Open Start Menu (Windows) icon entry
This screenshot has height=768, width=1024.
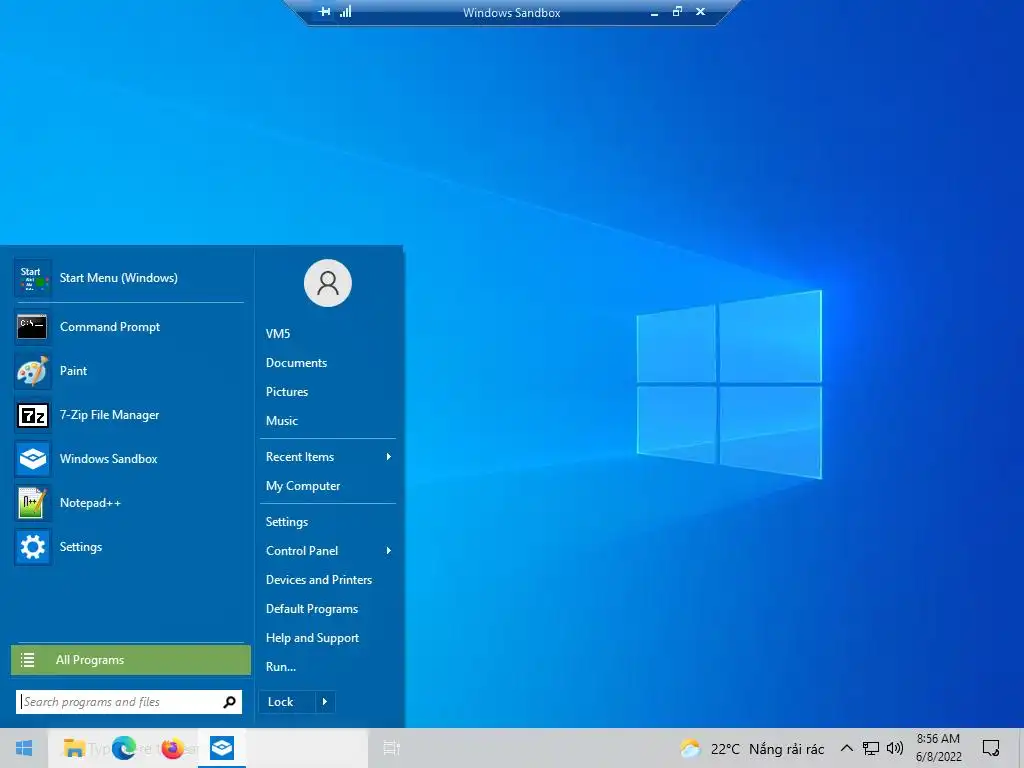(129, 278)
